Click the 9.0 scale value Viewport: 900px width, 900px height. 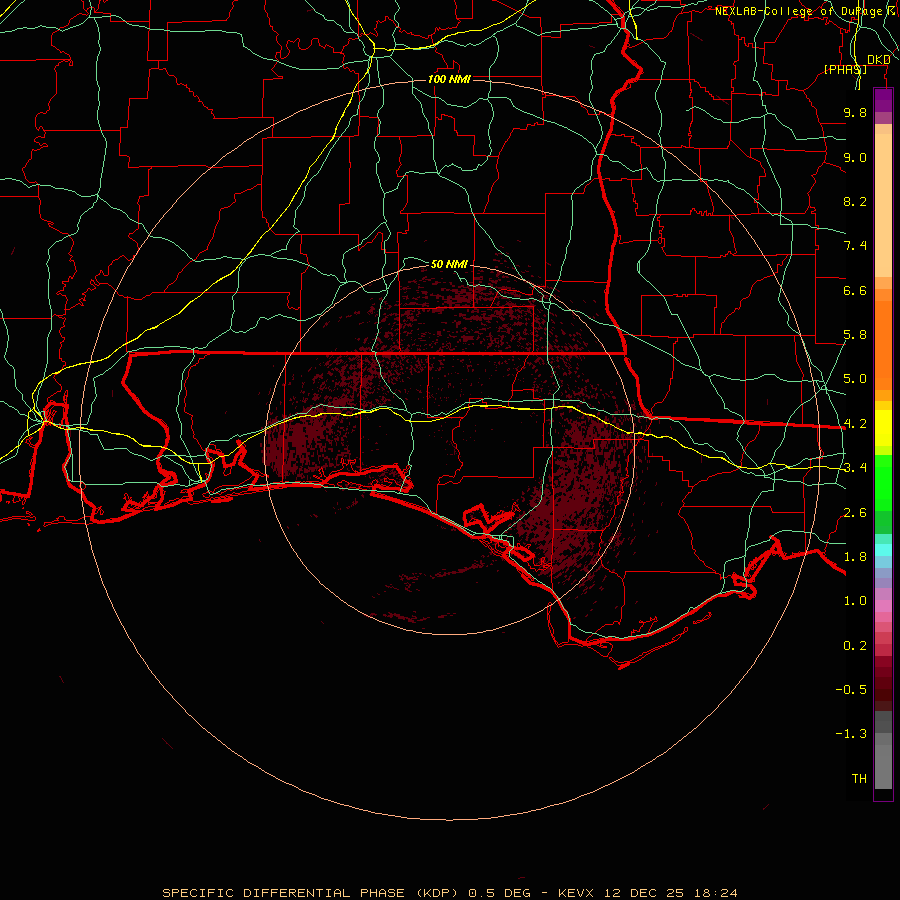[x=855, y=157]
